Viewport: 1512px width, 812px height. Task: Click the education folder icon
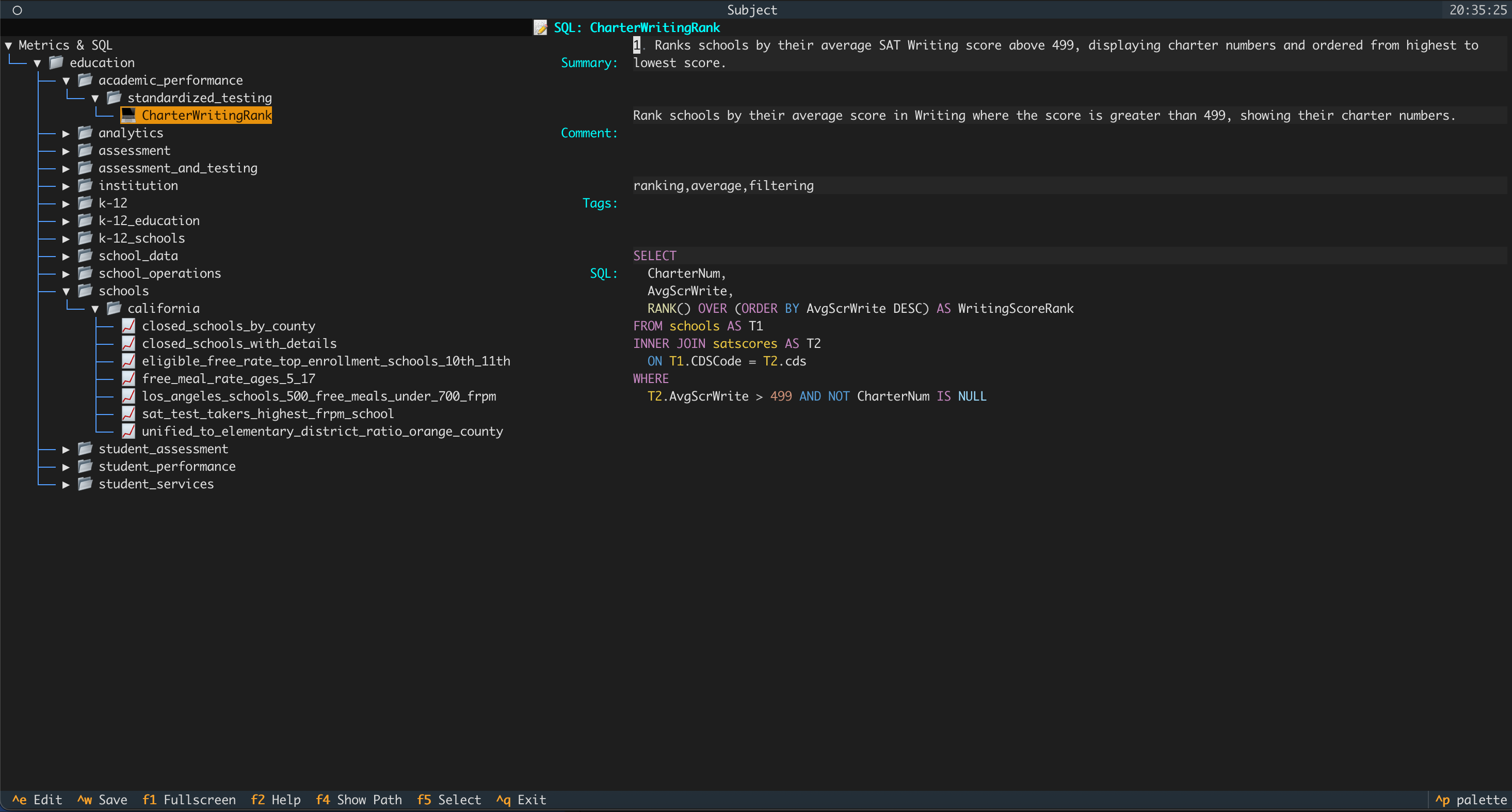click(x=55, y=62)
